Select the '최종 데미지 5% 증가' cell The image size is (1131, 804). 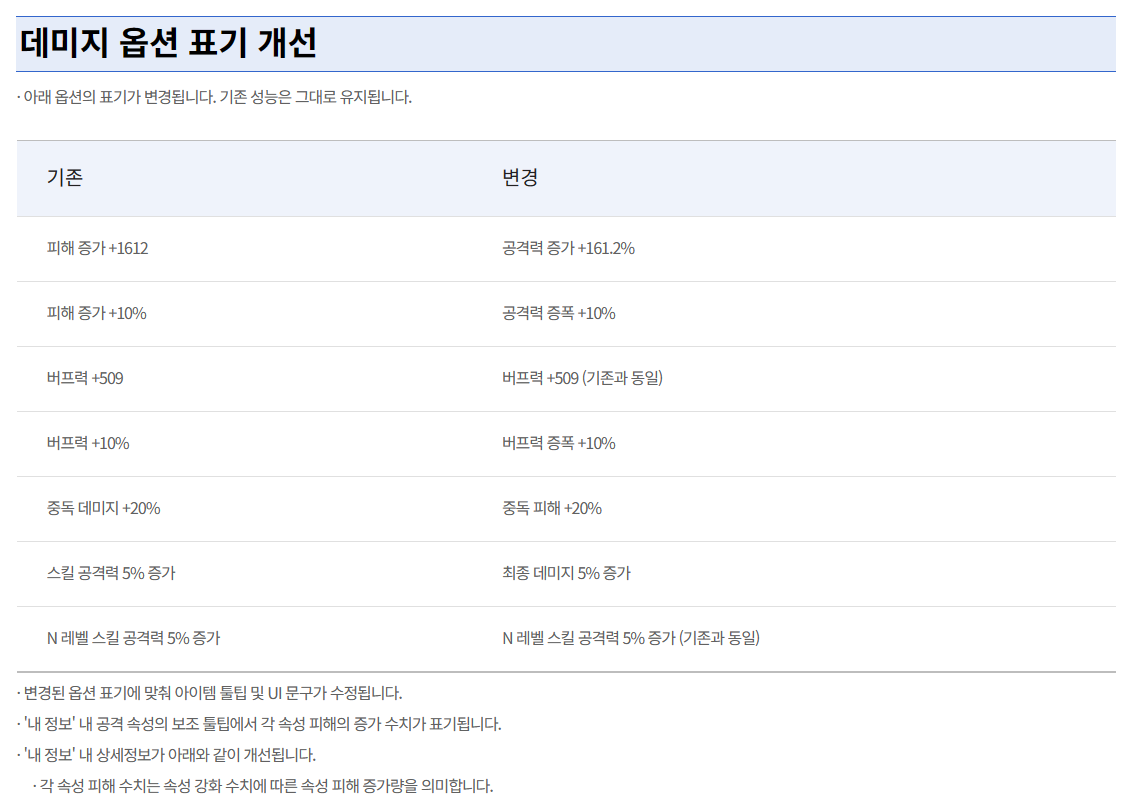pyautogui.click(x=566, y=573)
